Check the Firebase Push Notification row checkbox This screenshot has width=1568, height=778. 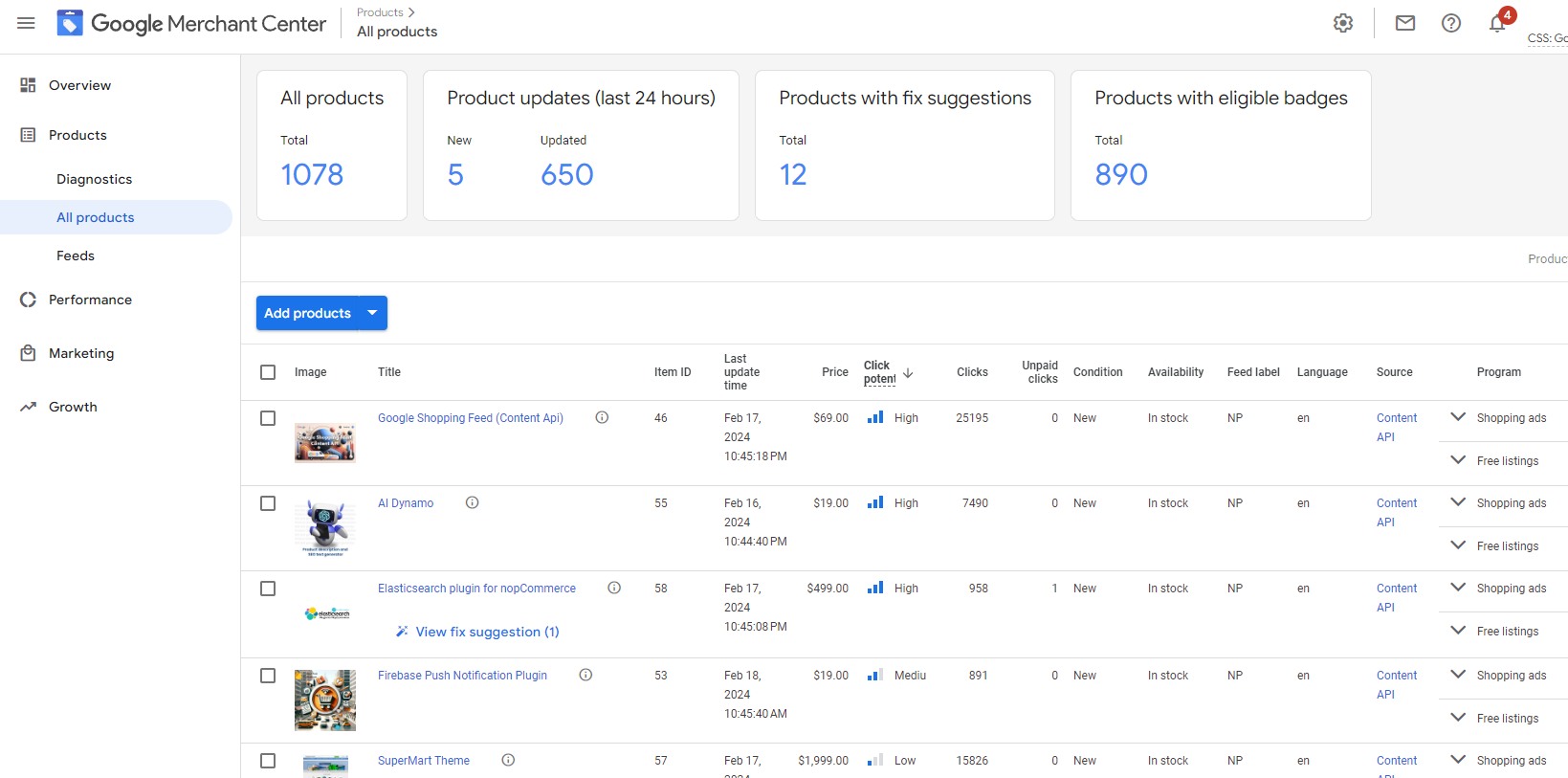tap(268, 676)
